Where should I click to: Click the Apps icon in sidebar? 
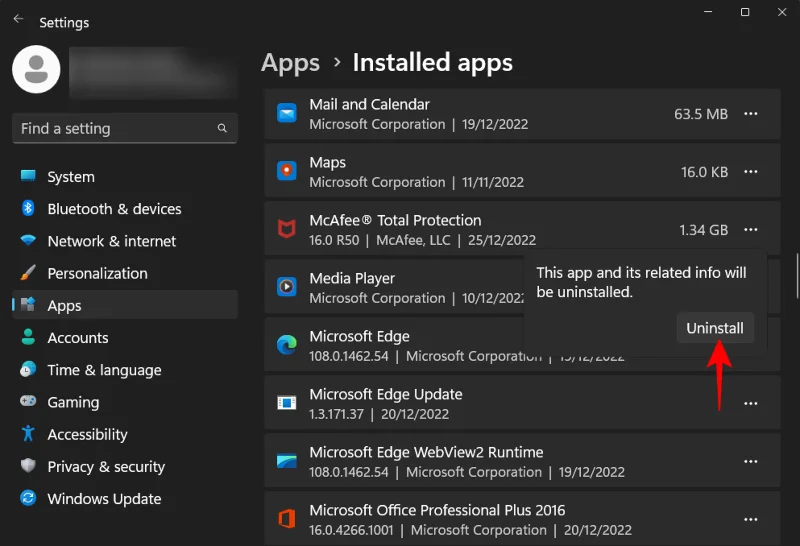click(x=28, y=305)
